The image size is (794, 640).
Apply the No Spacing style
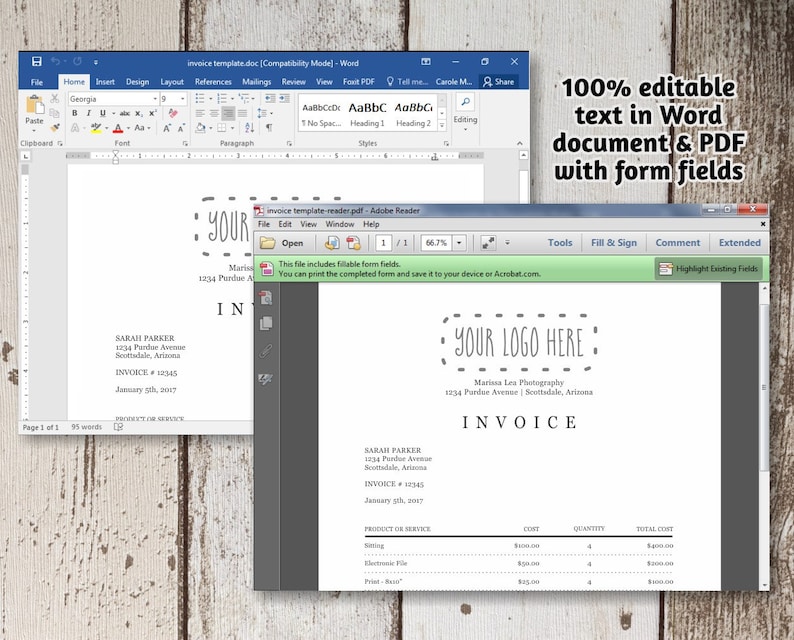[321, 115]
